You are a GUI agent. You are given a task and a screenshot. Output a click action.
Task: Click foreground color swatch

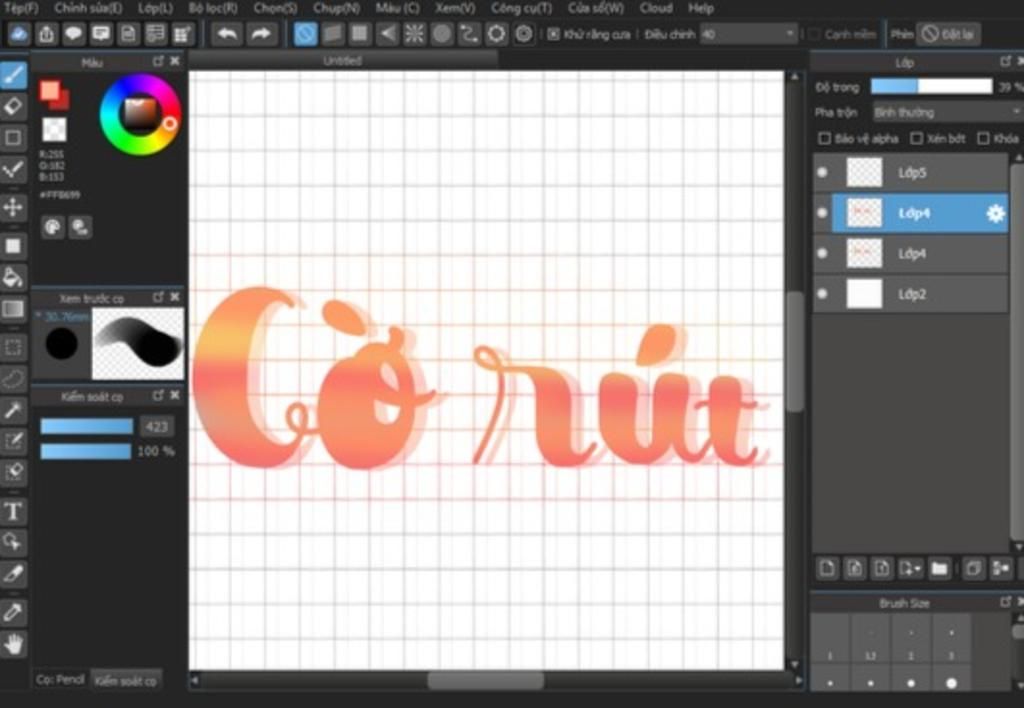50,91
